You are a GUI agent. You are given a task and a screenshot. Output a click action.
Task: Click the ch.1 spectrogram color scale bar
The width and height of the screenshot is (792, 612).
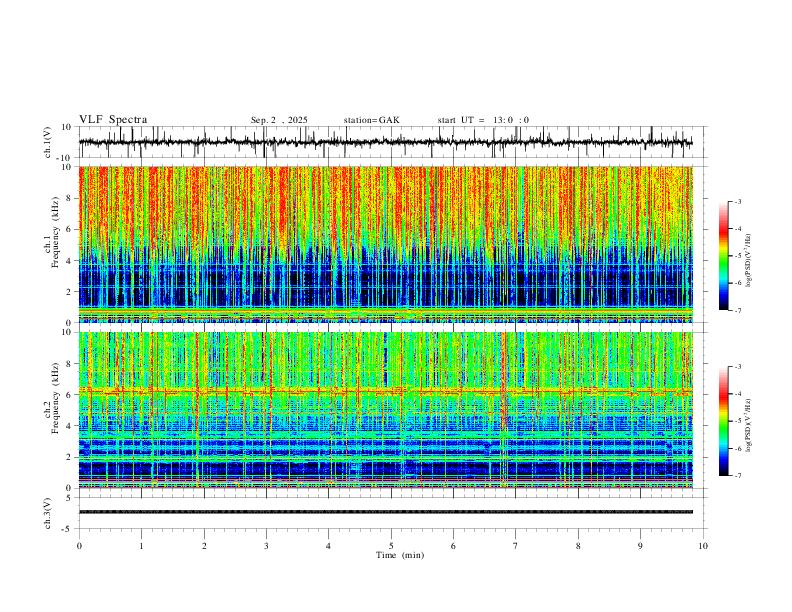[723, 256]
